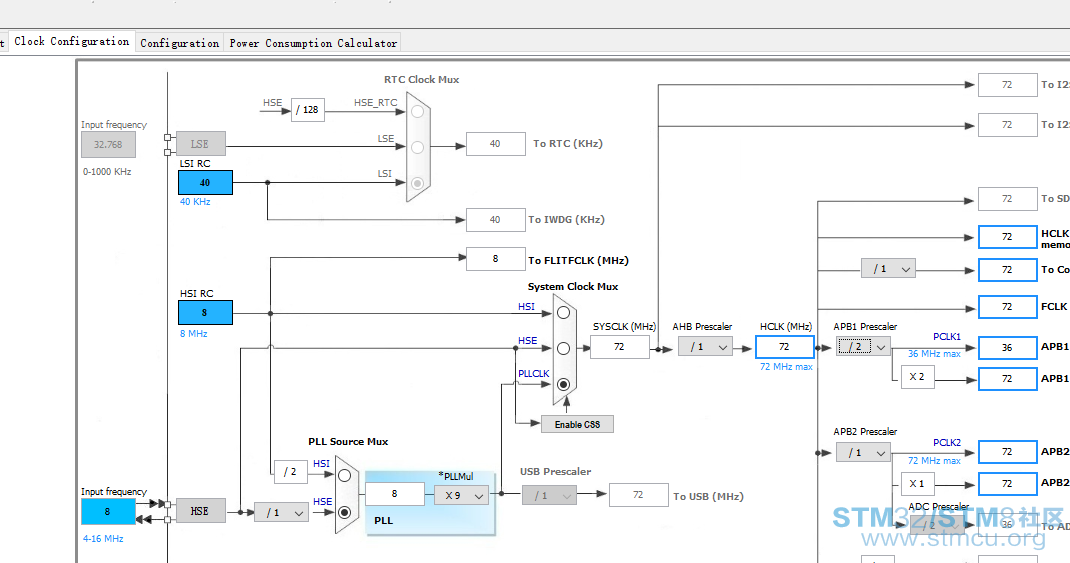Click the PLL input value 8 box
This screenshot has width=1070, height=563.
tap(394, 493)
